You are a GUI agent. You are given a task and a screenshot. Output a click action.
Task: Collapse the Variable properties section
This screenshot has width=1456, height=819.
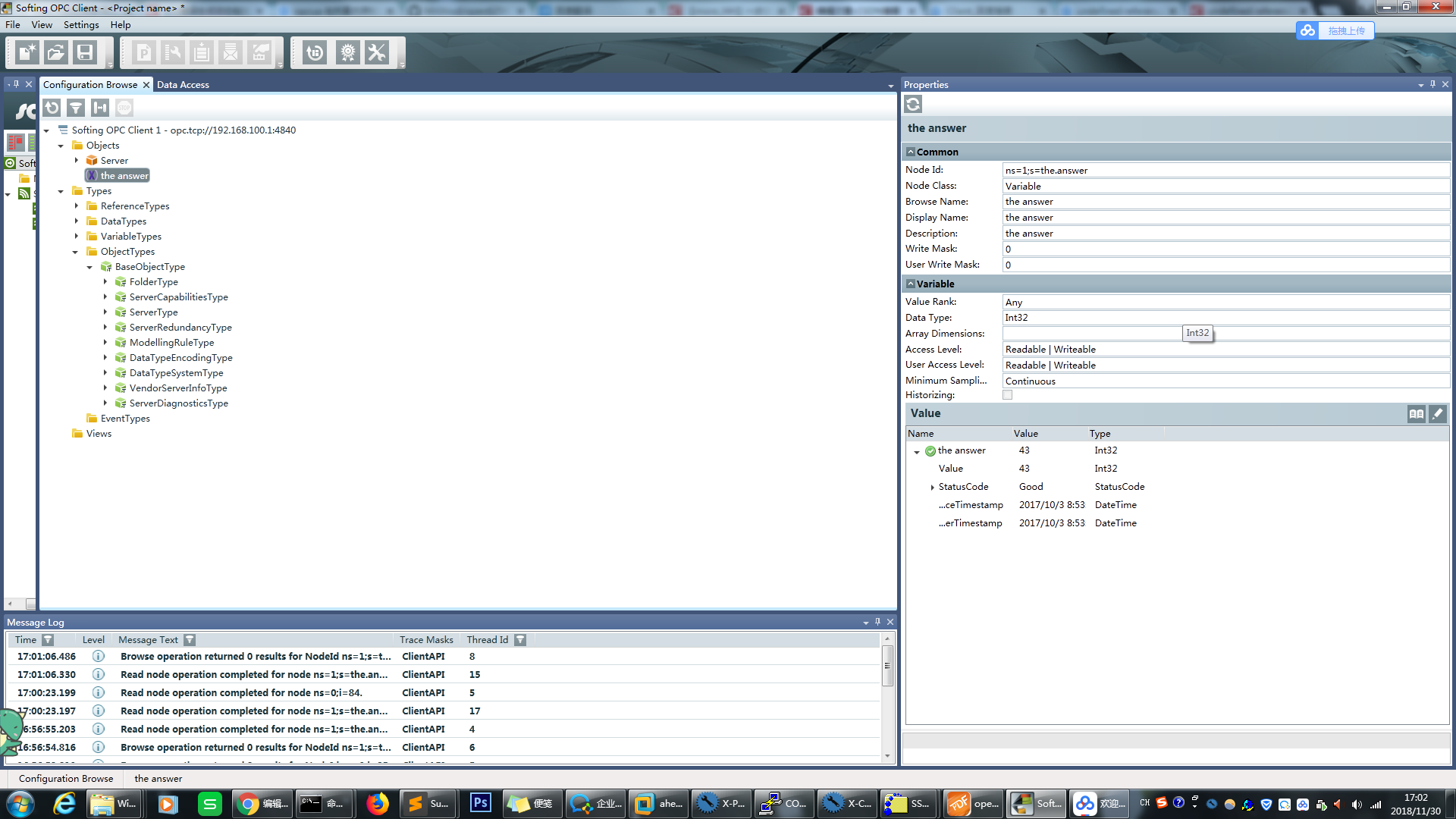[x=911, y=284]
